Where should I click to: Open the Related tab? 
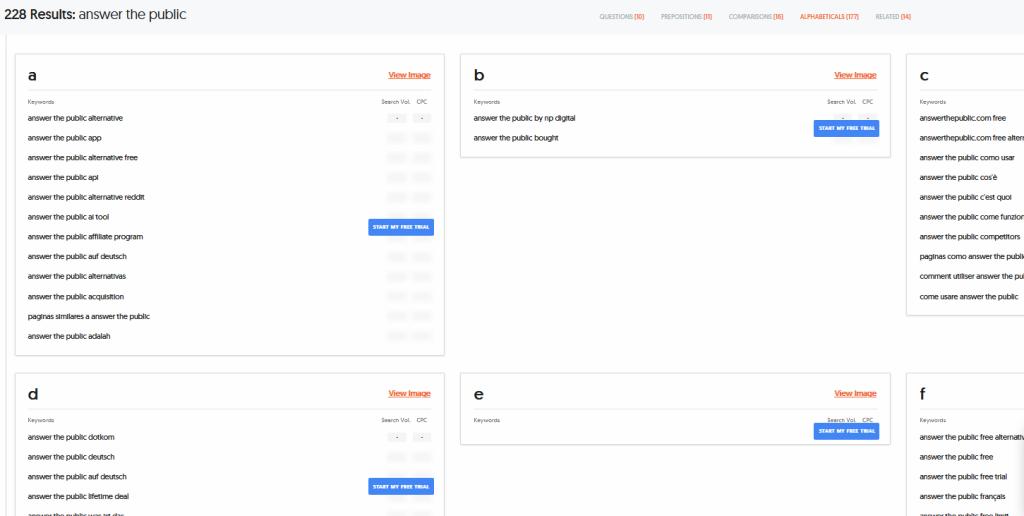point(892,16)
